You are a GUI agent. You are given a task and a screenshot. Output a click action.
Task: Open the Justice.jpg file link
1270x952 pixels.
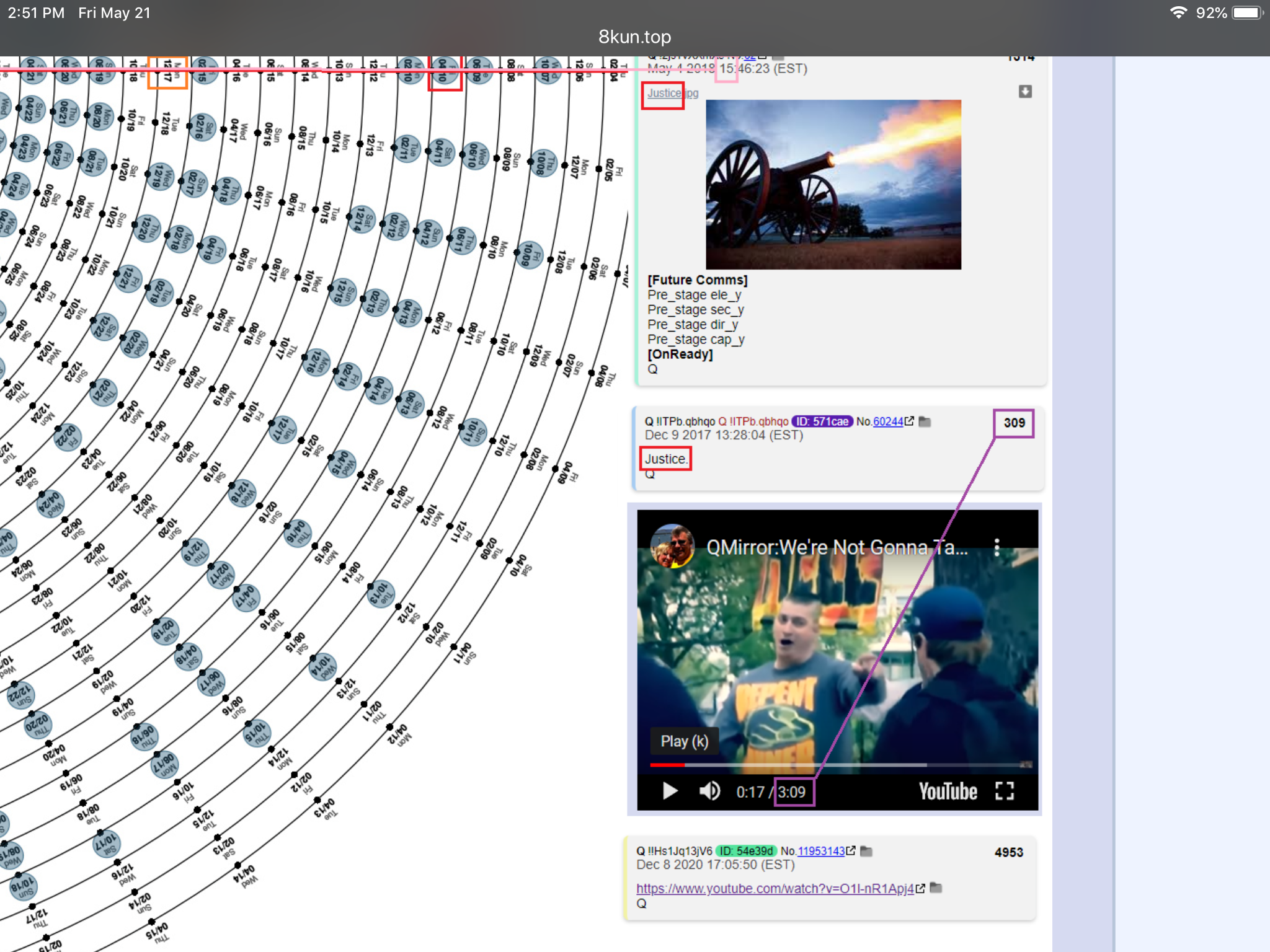point(673,93)
